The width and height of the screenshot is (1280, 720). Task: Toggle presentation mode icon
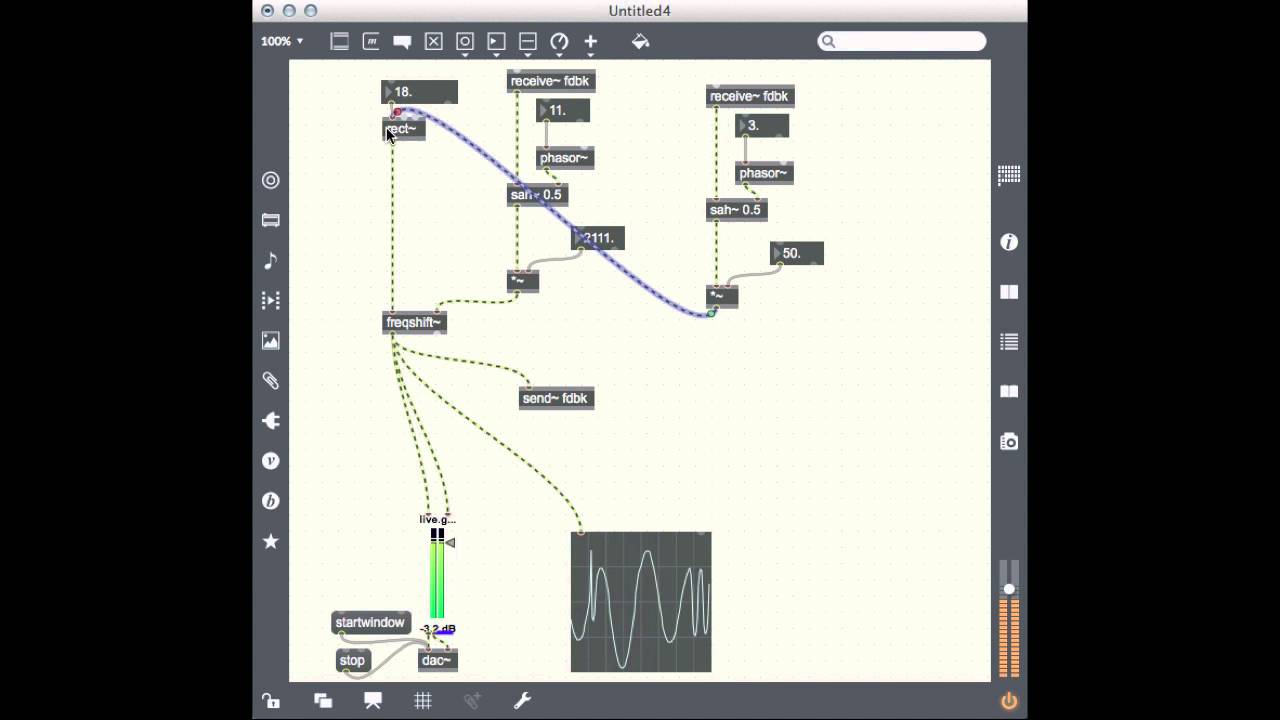(373, 701)
